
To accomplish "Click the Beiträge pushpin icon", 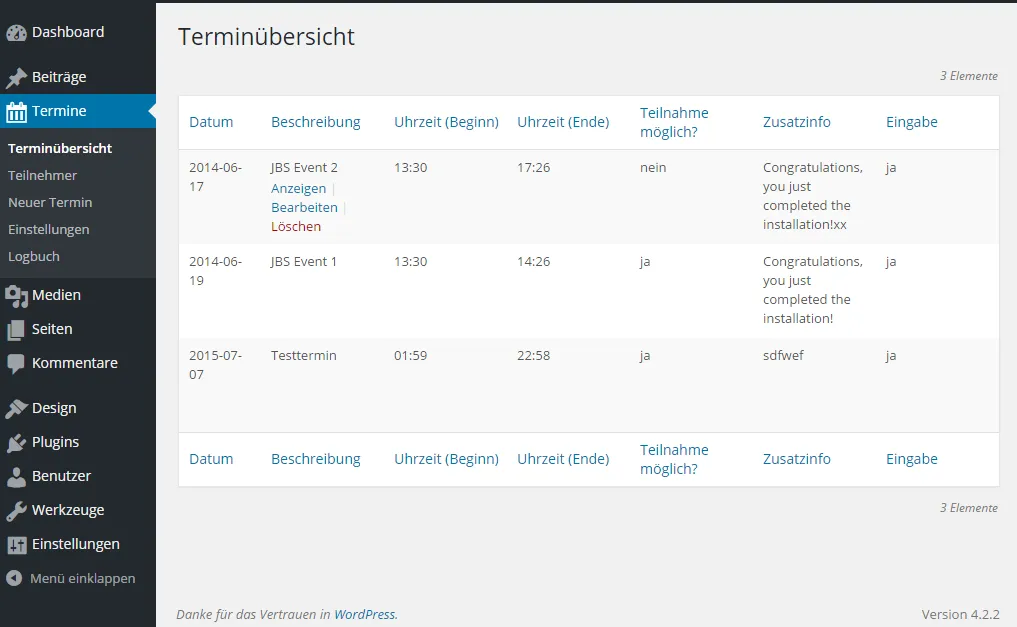I will (16, 78).
